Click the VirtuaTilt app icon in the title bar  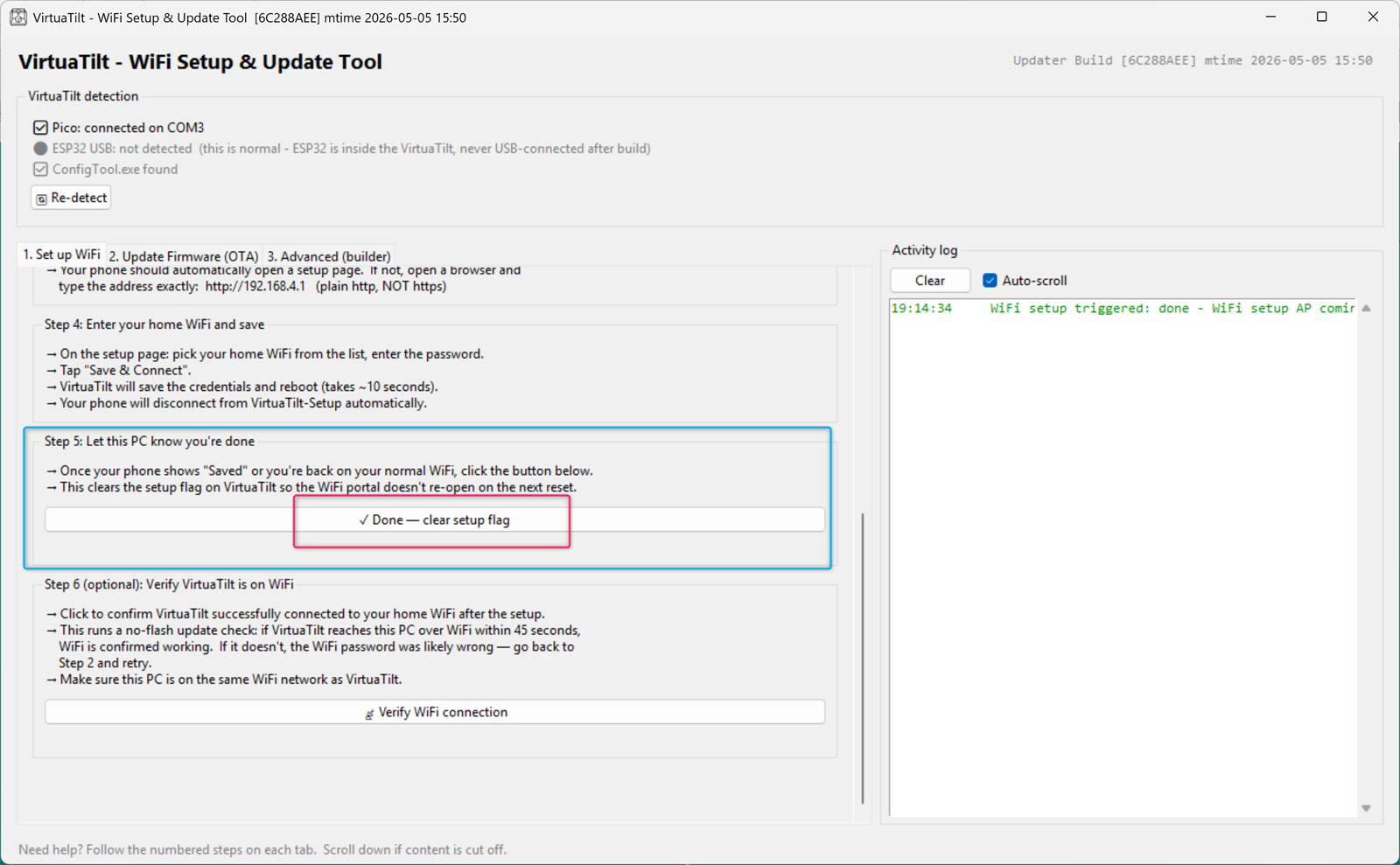(x=18, y=17)
